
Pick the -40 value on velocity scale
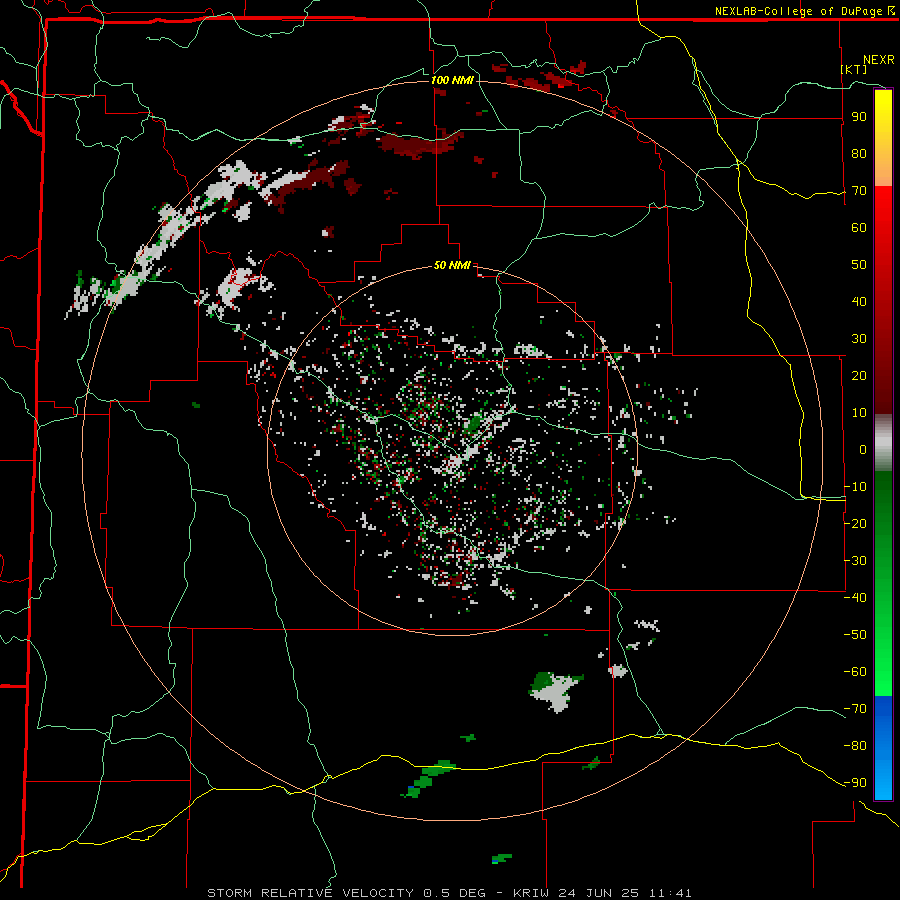tap(855, 598)
